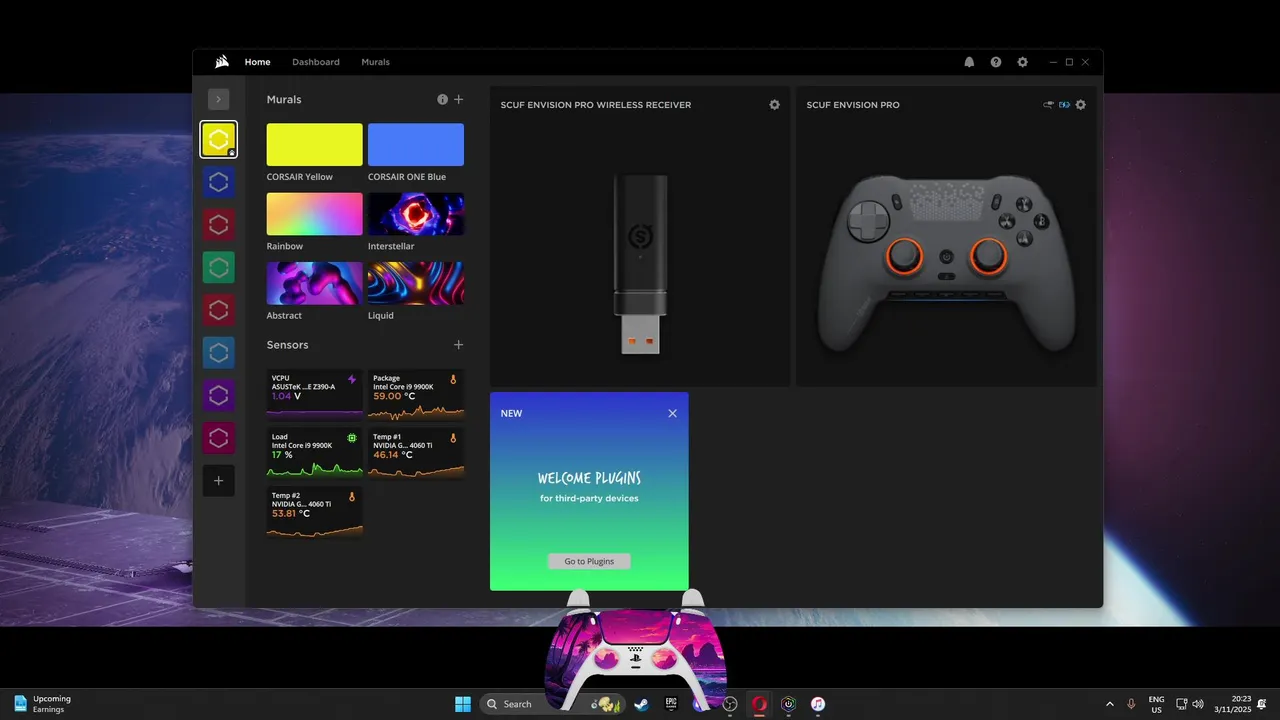Open the notifications bell
Viewport: 1280px width, 720px height.
pyautogui.click(x=969, y=62)
